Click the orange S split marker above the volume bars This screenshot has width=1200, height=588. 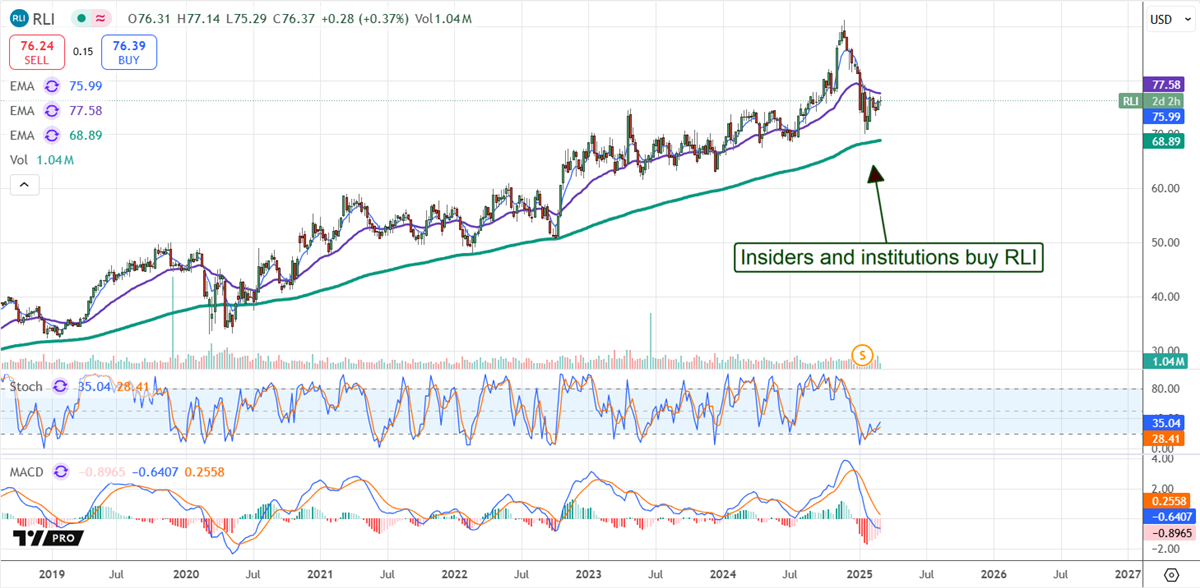click(x=862, y=354)
